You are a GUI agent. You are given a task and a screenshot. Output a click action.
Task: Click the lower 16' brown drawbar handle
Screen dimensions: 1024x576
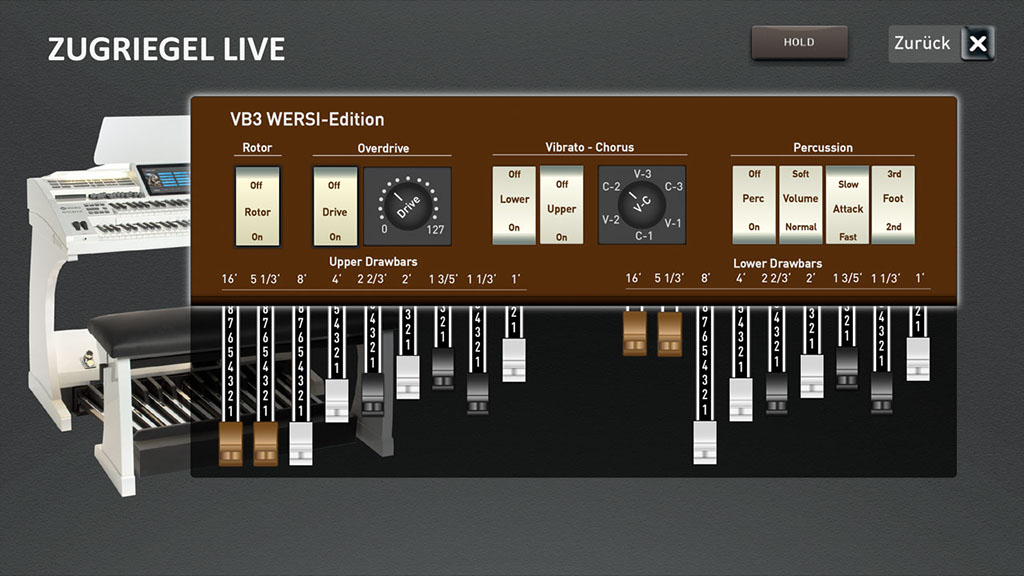coord(634,333)
